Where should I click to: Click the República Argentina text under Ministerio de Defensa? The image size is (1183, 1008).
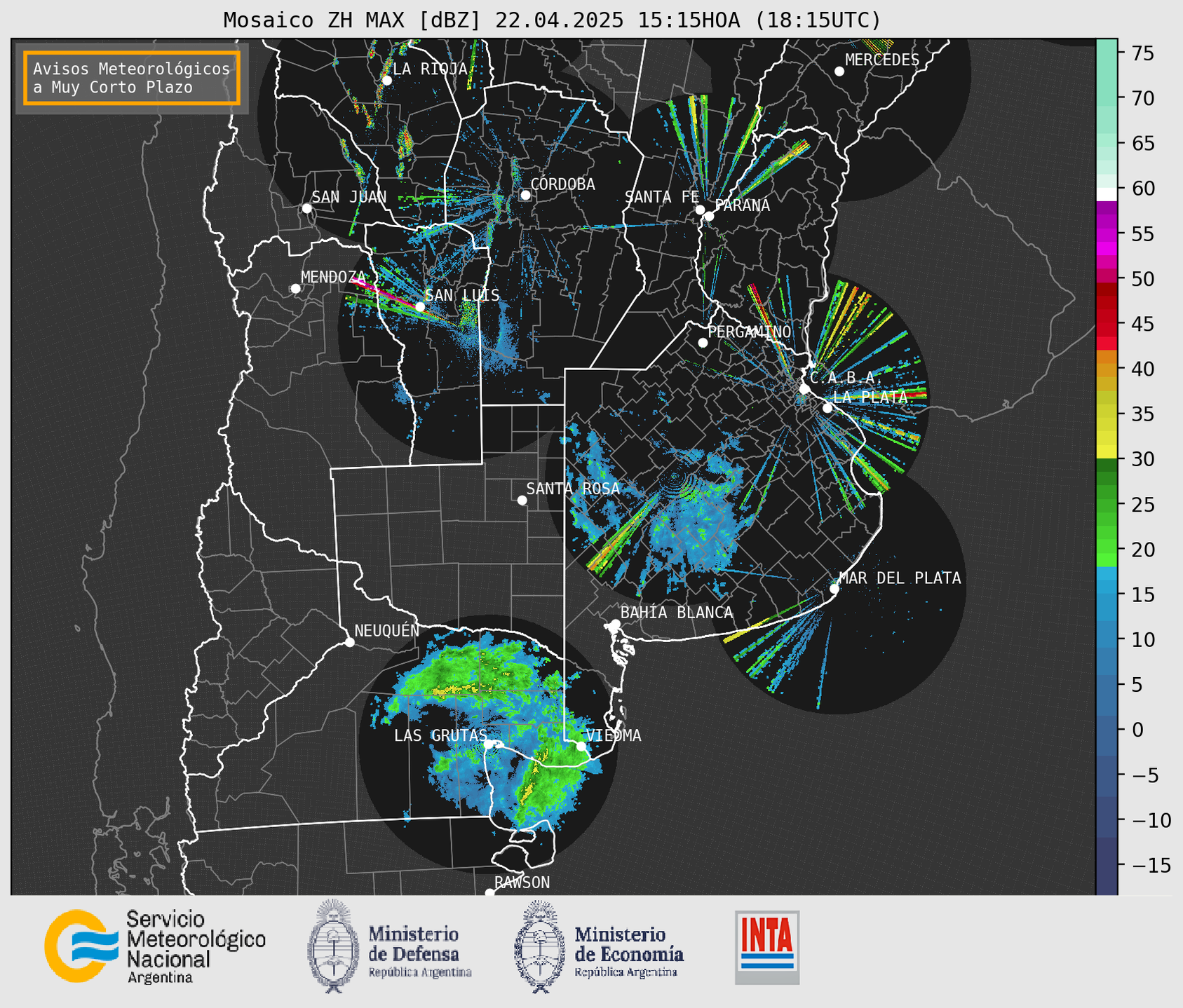click(x=420, y=972)
